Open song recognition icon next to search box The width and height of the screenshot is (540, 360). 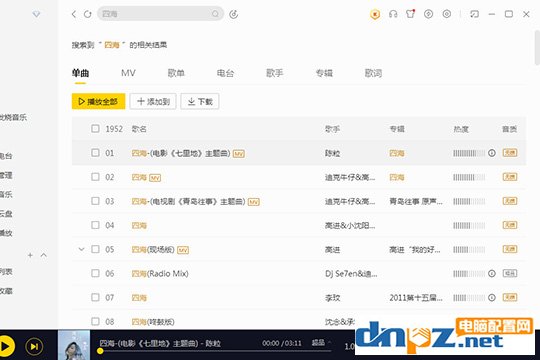(233, 14)
